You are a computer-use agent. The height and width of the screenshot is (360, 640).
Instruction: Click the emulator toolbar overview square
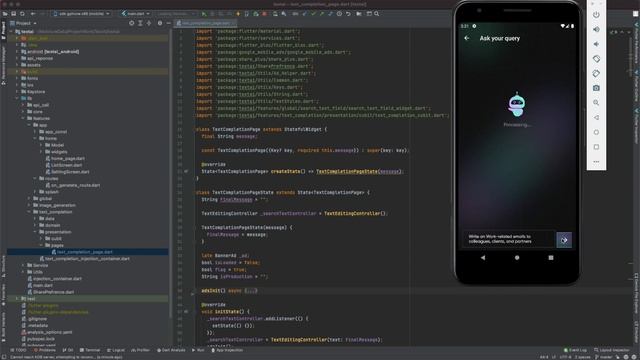coord(596,147)
